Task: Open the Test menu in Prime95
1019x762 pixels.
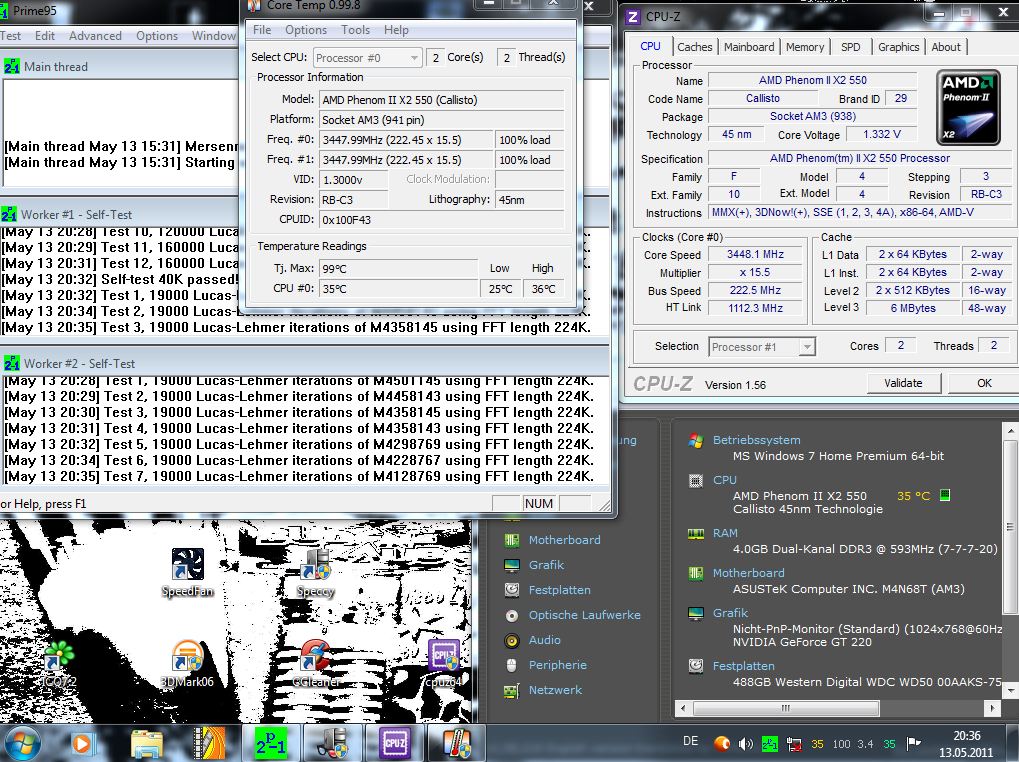Action: (10, 36)
